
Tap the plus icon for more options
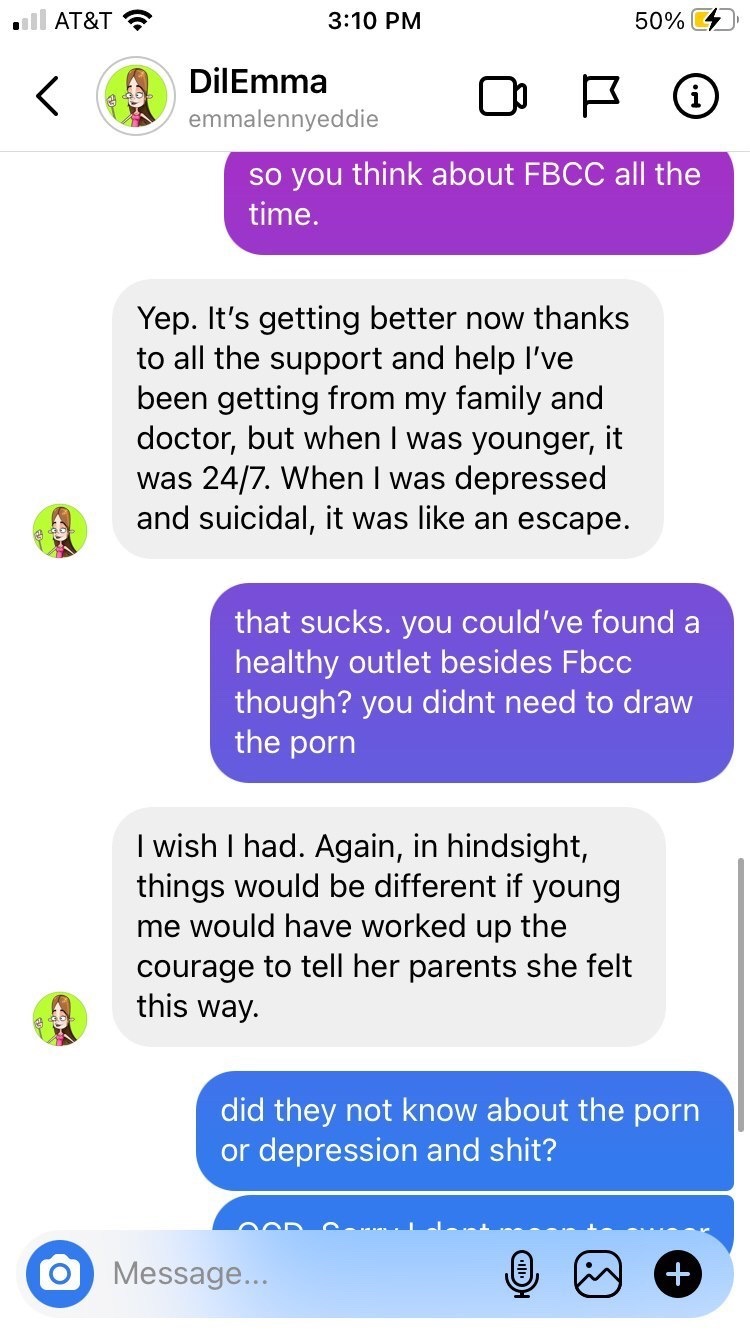(678, 1273)
